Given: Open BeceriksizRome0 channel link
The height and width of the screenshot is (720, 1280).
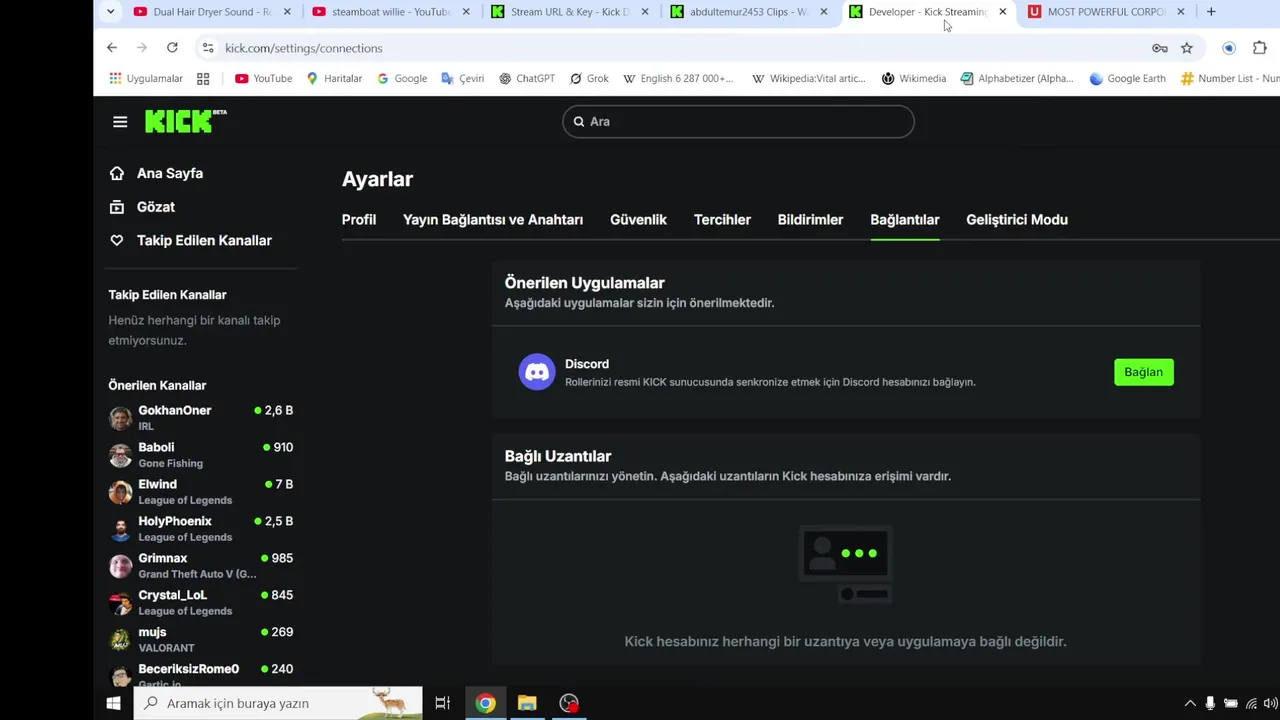Looking at the screenshot, I should click(189, 669).
